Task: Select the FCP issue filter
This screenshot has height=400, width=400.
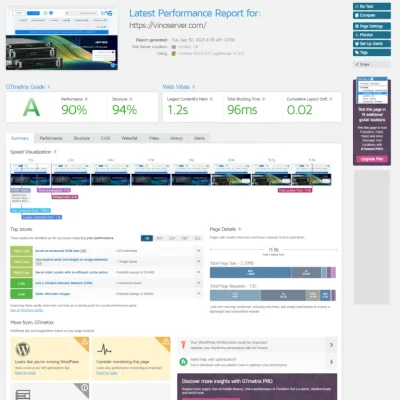Action: pos(159,238)
